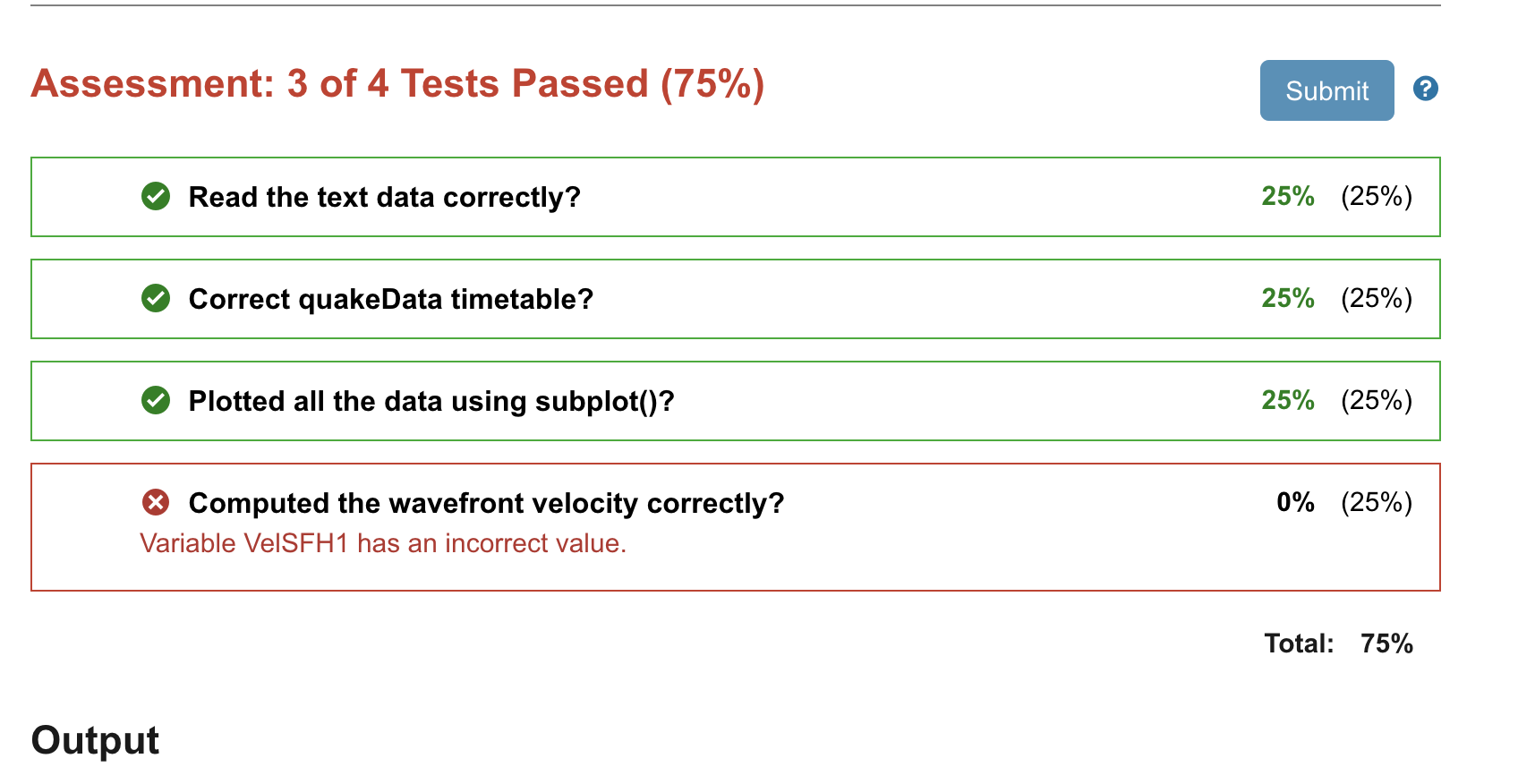
Task: Click the 'Variable VelSFH1 has an incorrect value' message
Action: (383, 543)
